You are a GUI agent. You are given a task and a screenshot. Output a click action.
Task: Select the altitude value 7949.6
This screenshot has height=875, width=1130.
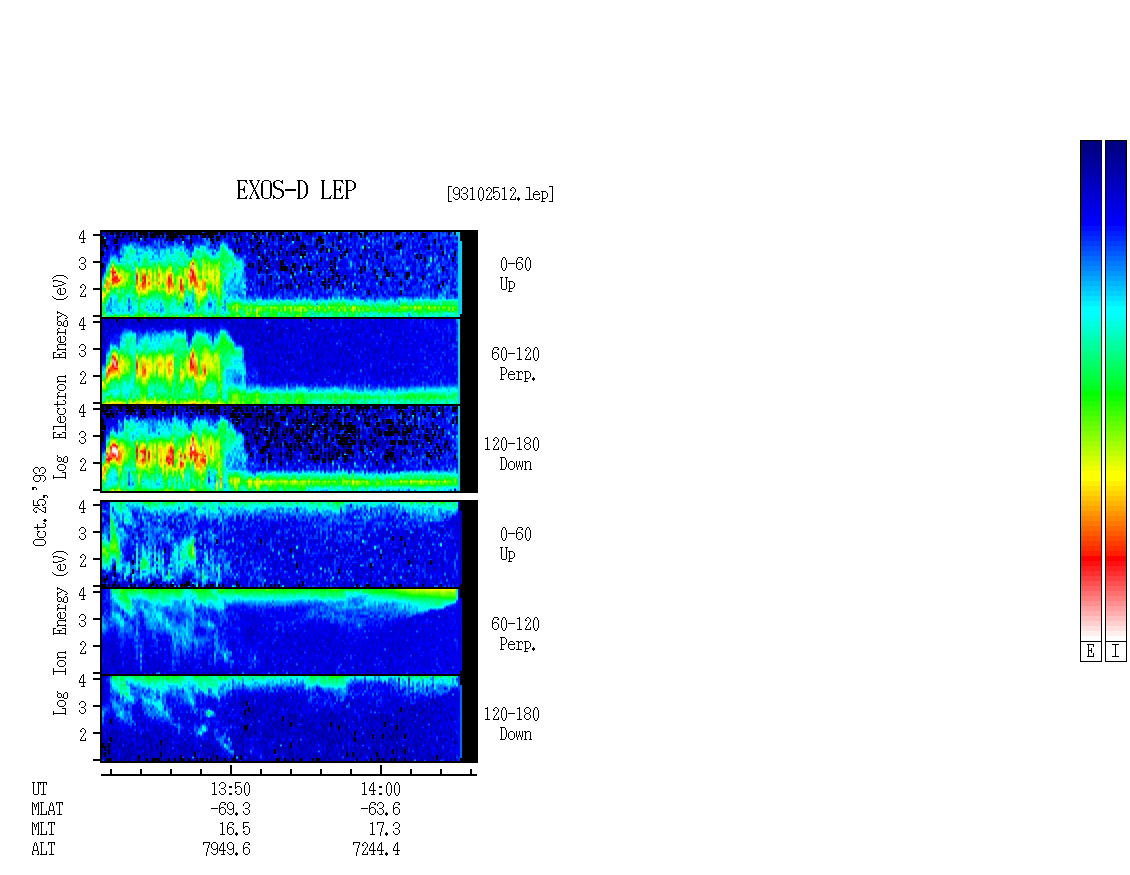point(226,849)
